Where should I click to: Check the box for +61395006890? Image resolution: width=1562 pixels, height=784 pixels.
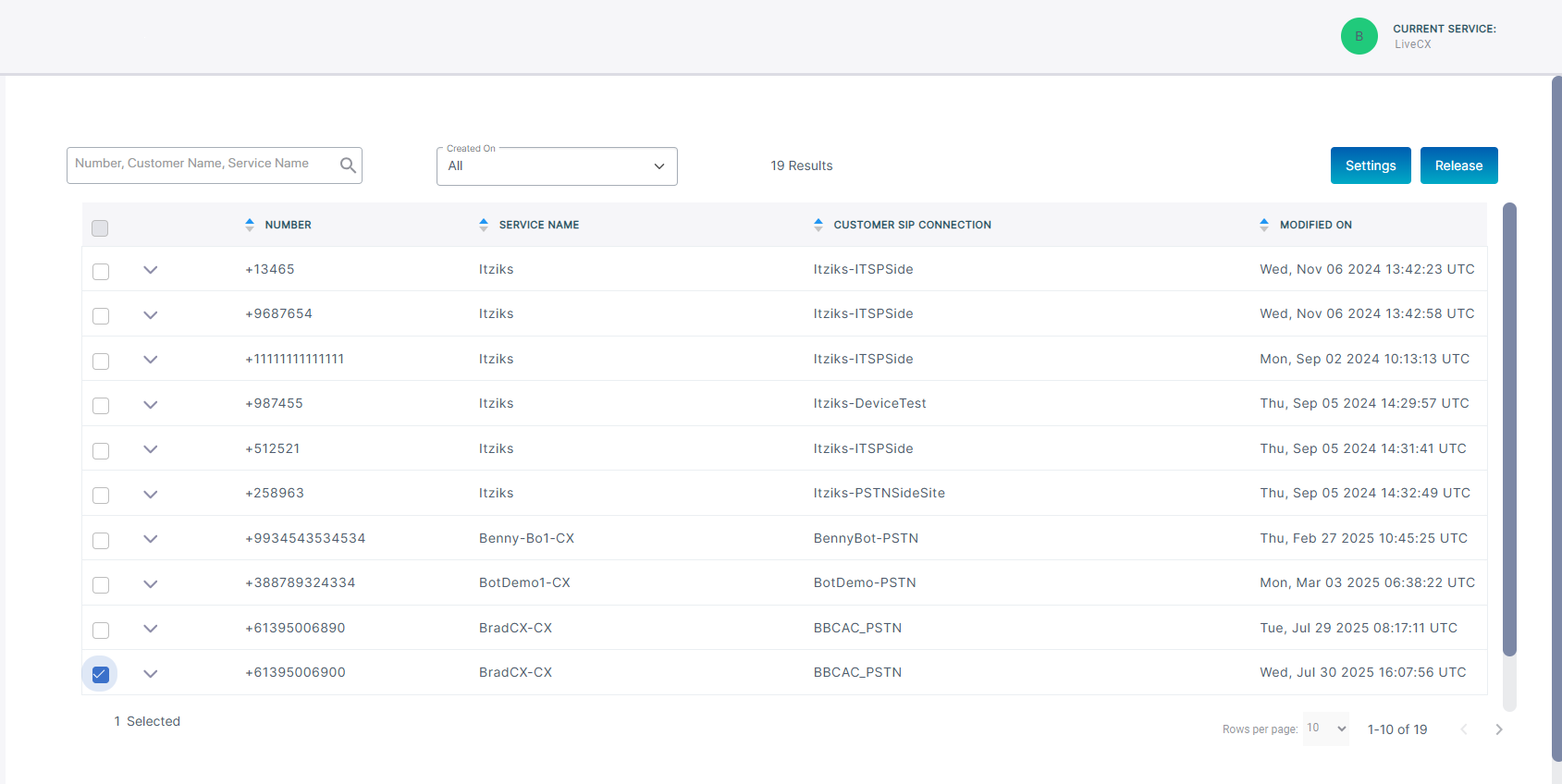coord(101,630)
